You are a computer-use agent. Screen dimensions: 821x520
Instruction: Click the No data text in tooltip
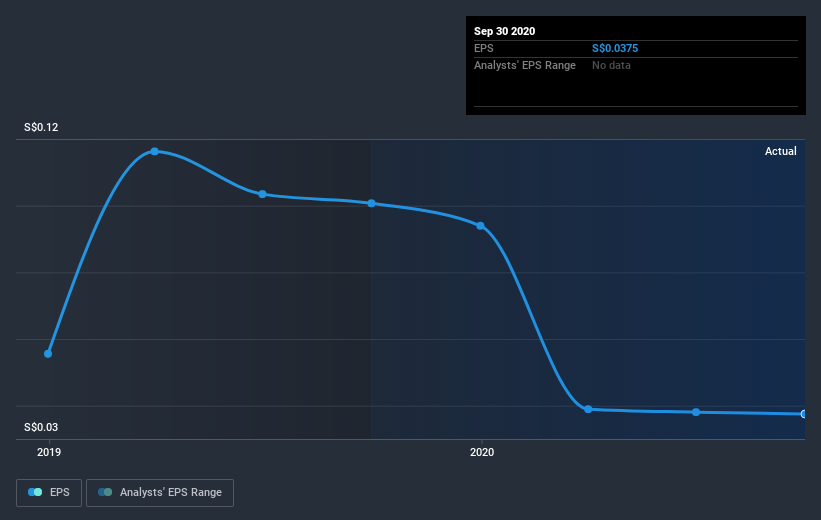tap(611, 65)
